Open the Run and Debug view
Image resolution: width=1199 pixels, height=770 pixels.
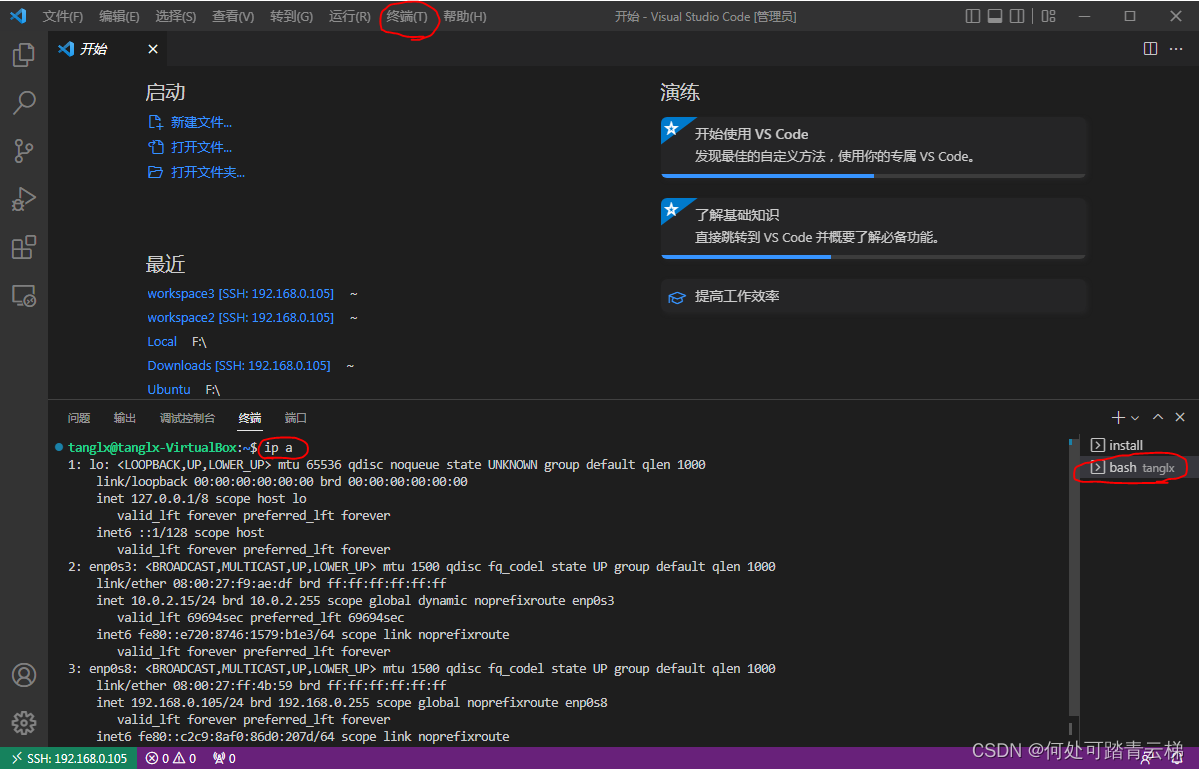coord(24,200)
